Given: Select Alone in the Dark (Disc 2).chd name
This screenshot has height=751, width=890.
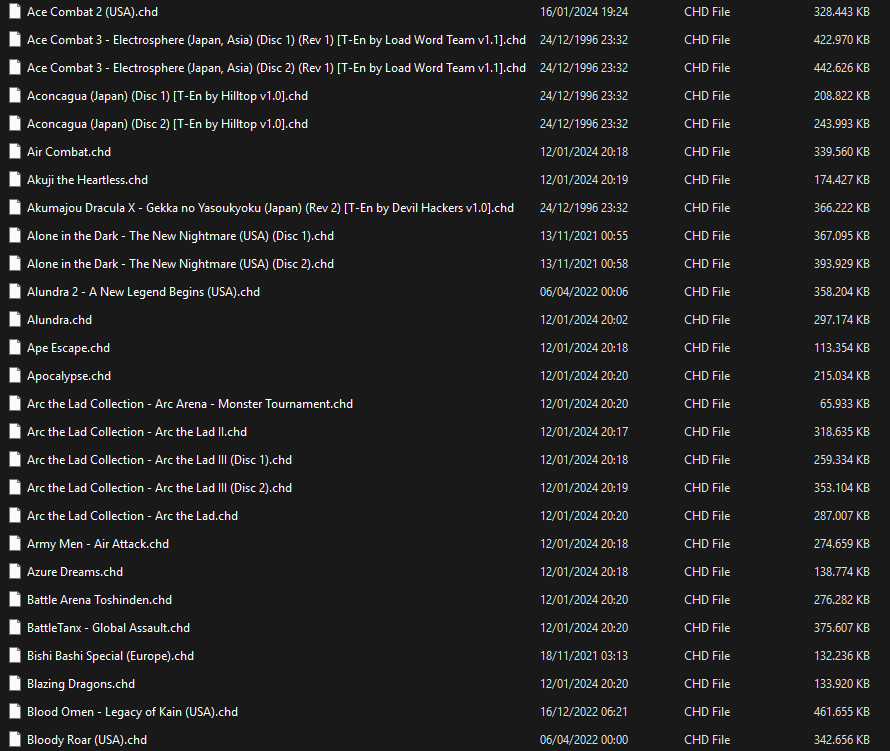Looking at the screenshot, I should coord(180,263).
